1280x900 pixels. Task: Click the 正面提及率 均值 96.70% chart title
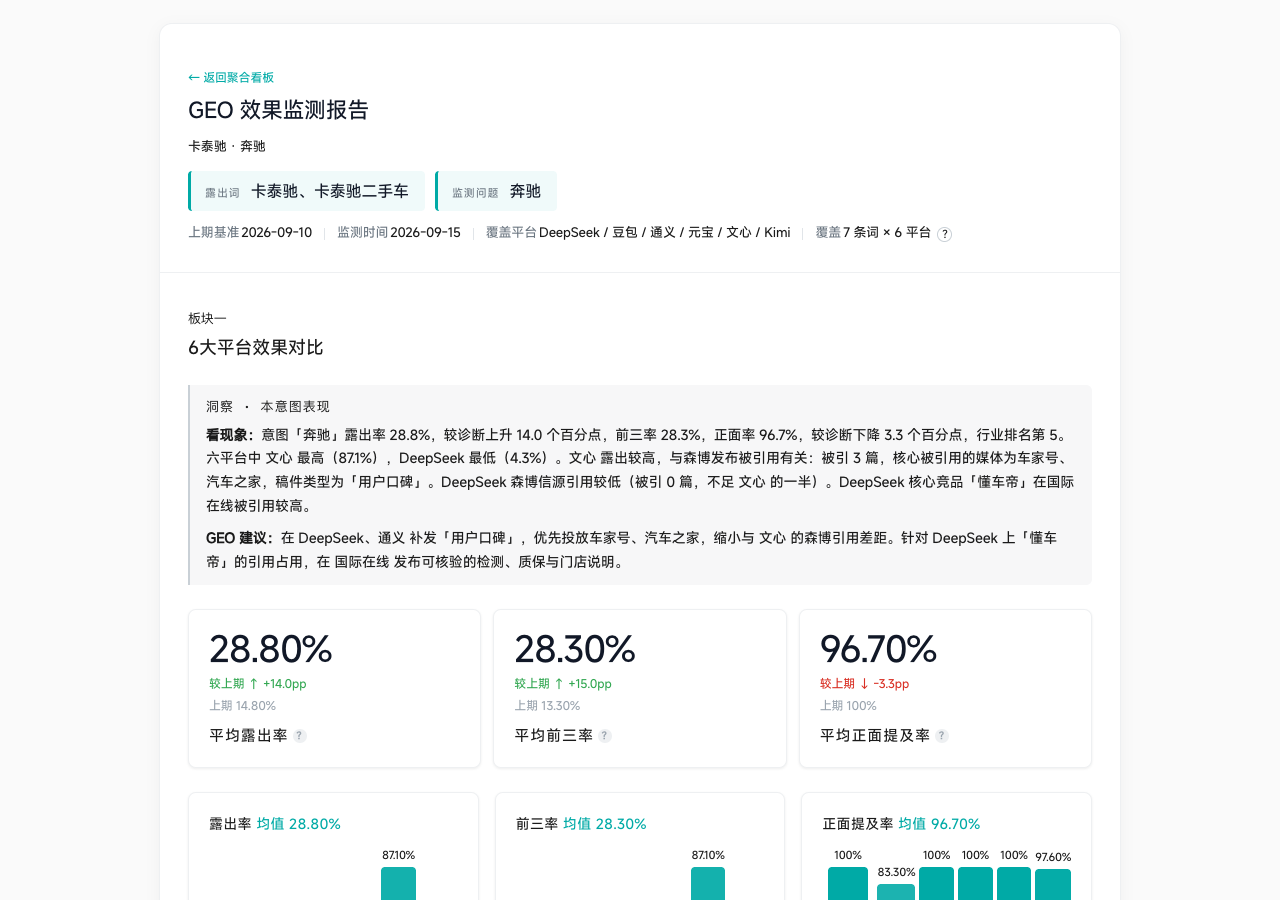(901, 824)
